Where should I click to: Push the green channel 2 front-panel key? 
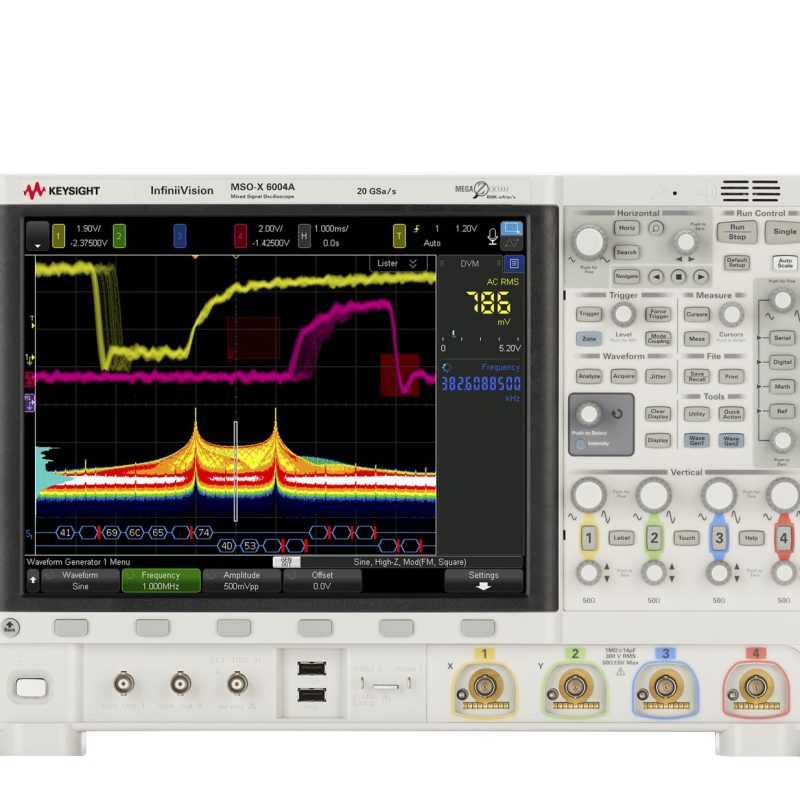tap(654, 538)
